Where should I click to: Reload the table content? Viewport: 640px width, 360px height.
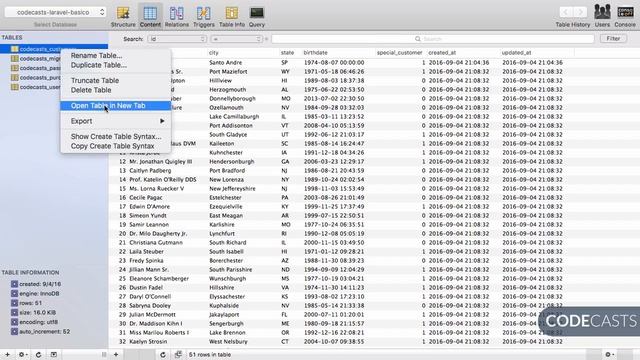pyautogui.click(x=162, y=354)
